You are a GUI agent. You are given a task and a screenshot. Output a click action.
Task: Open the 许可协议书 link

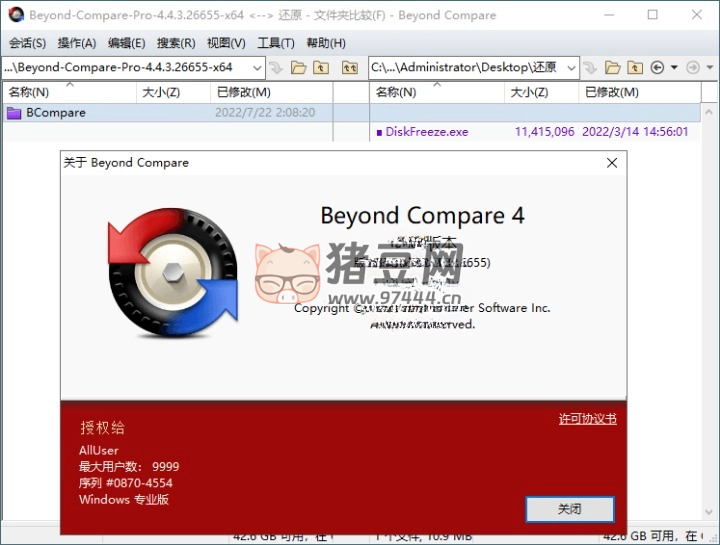(587, 419)
